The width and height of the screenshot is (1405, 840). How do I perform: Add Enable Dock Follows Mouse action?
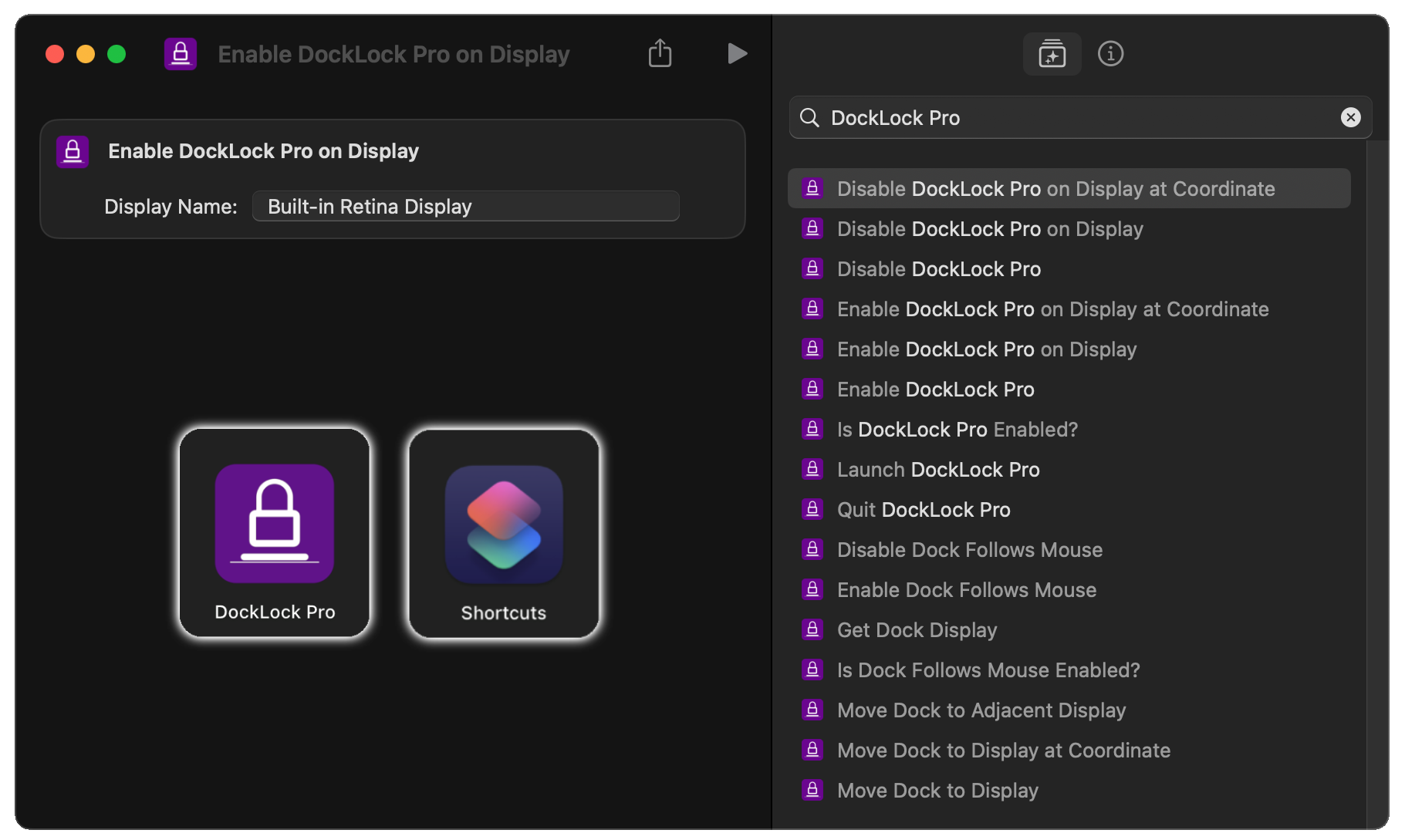pos(1069,589)
